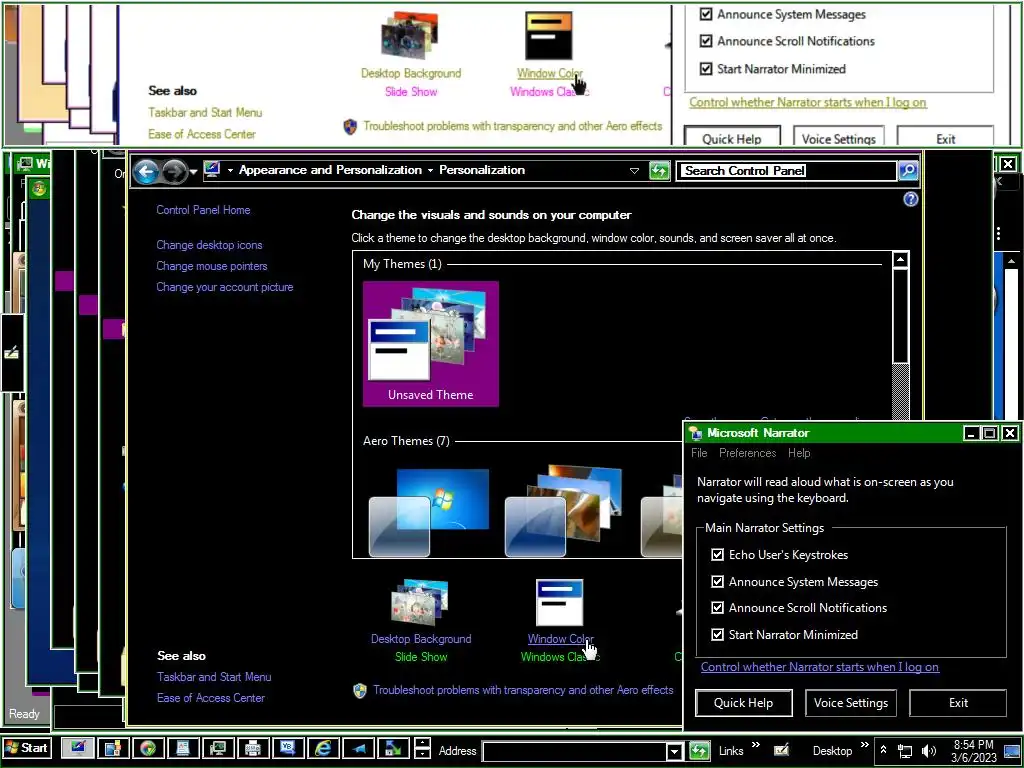Open the address bar history drop-down arrow

click(x=634, y=171)
